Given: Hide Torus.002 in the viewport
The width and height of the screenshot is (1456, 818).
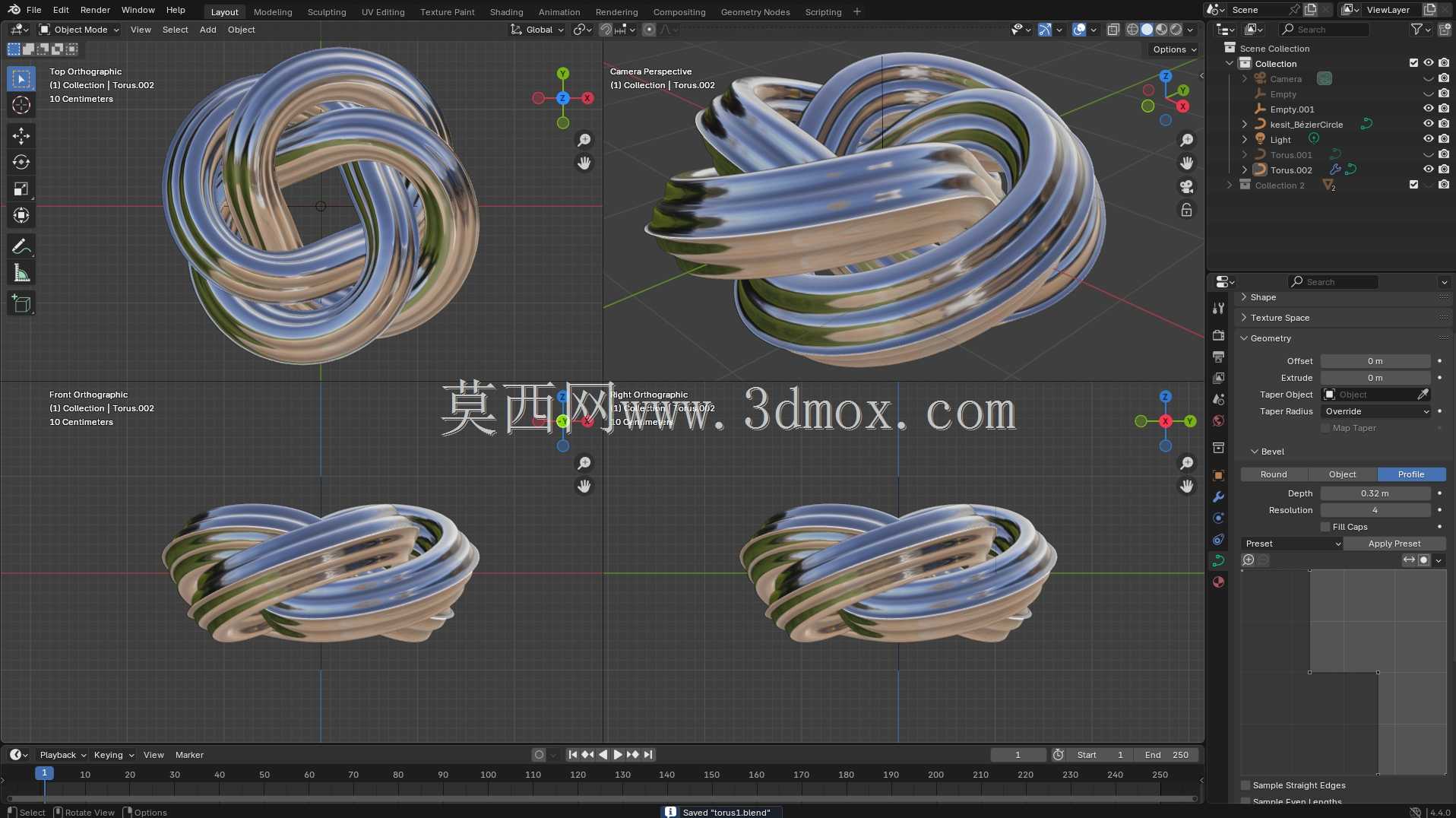Looking at the screenshot, I should (x=1429, y=170).
